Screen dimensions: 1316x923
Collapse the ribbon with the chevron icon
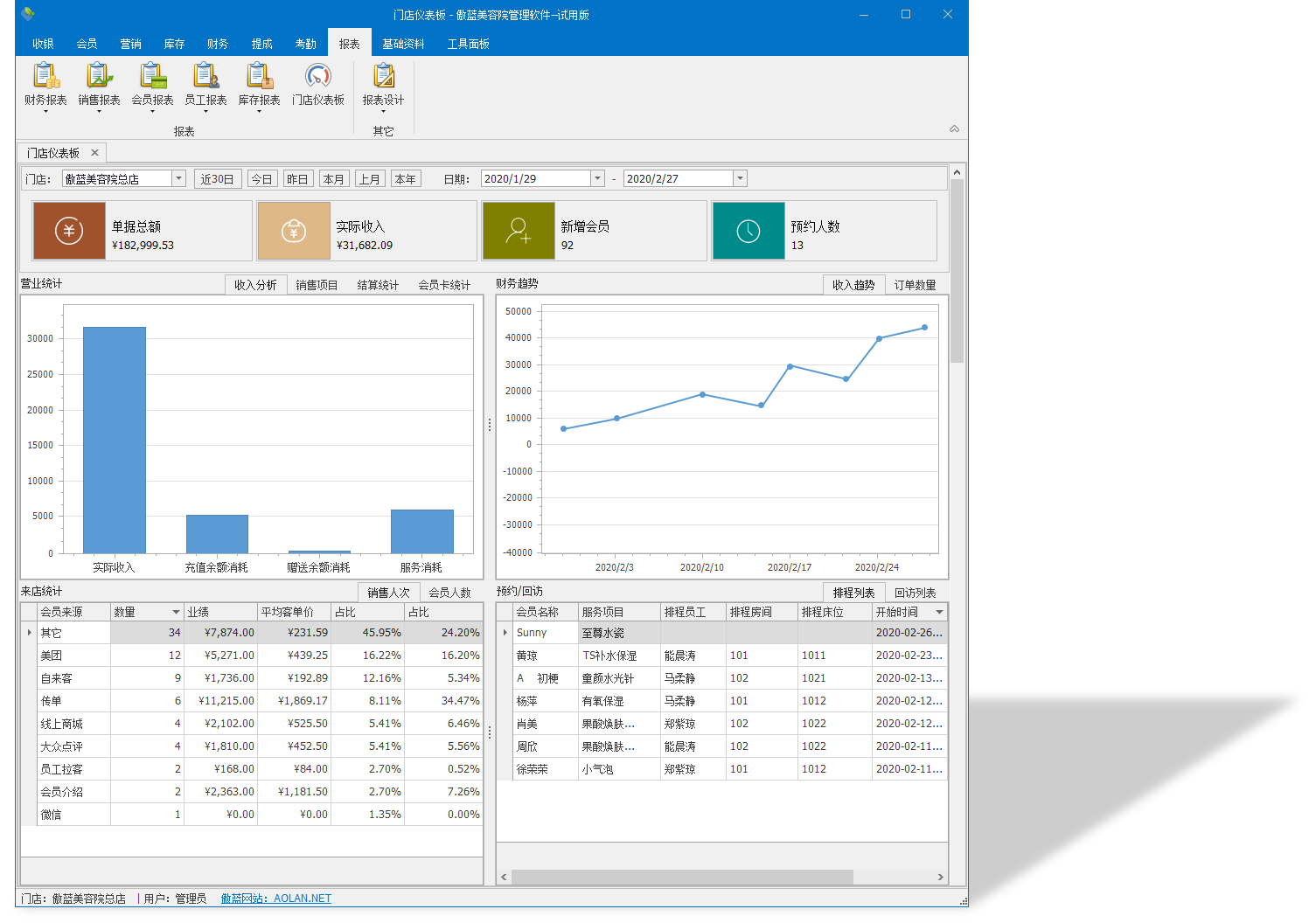(954, 128)
